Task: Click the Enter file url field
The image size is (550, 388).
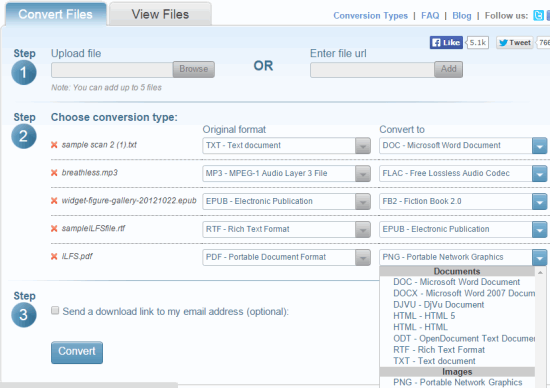Action: tap(372, 70)
